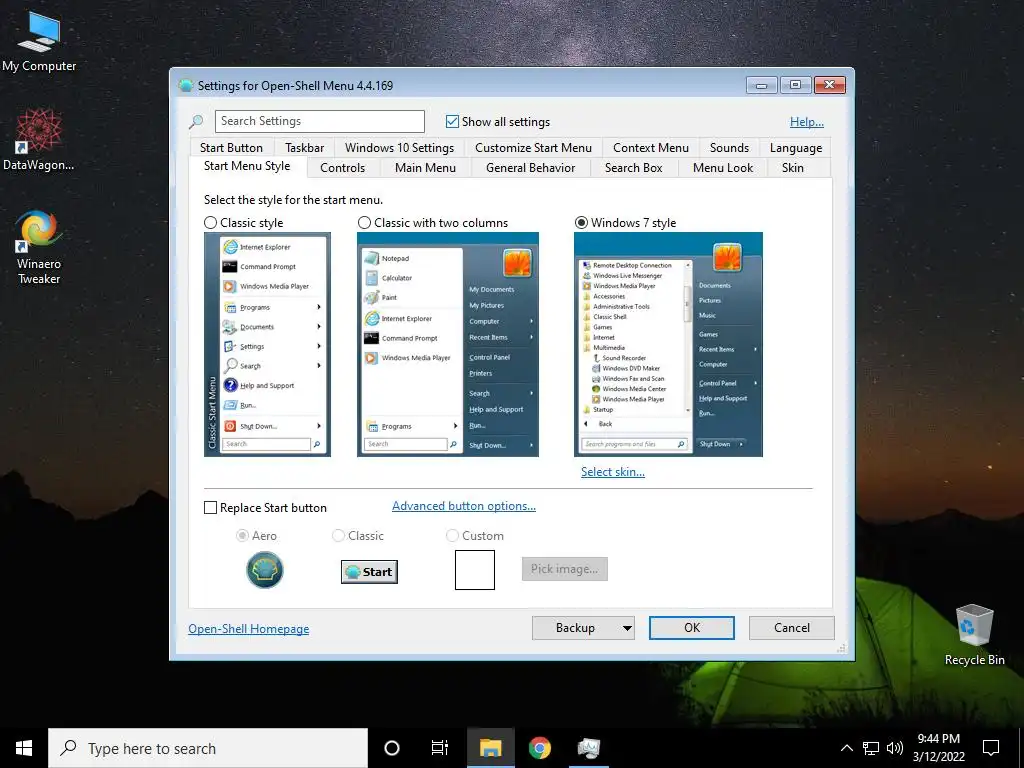Click the disabled Pick image button

click(564, 569)
